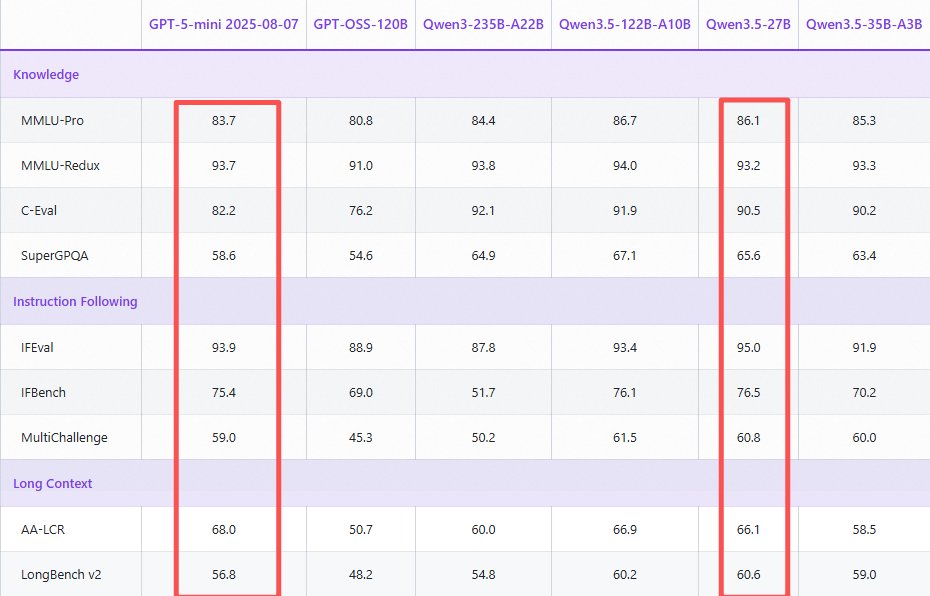
Task: Select the Long Context section heading
Action: tap(53, 483)
